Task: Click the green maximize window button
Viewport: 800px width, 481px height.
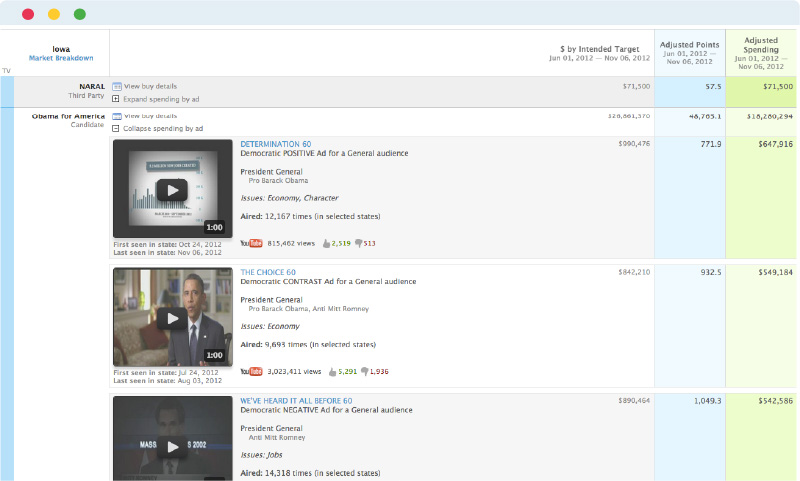Action: pos(80,14)
